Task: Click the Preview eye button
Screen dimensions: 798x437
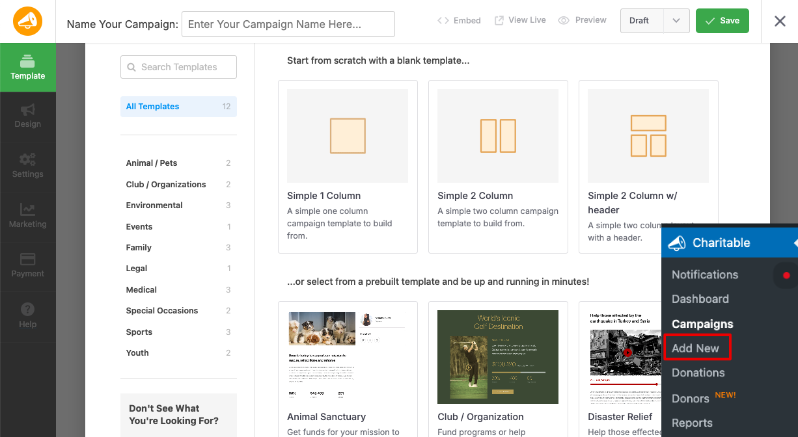Action: [582, 20]
